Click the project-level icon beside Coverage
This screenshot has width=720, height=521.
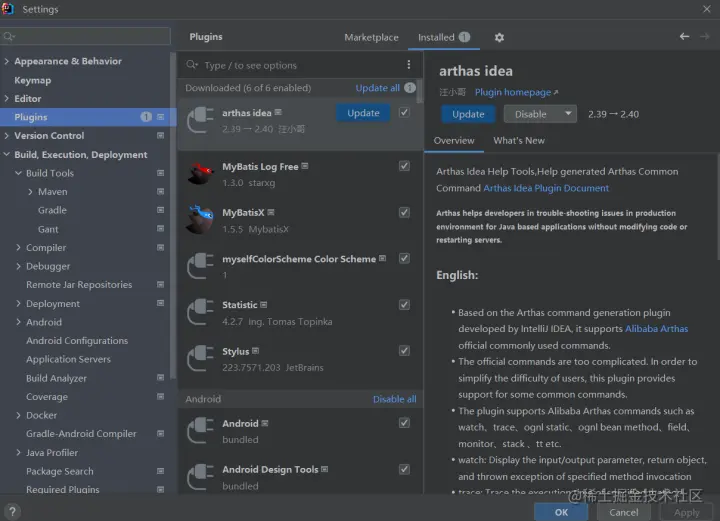(160, 396)
